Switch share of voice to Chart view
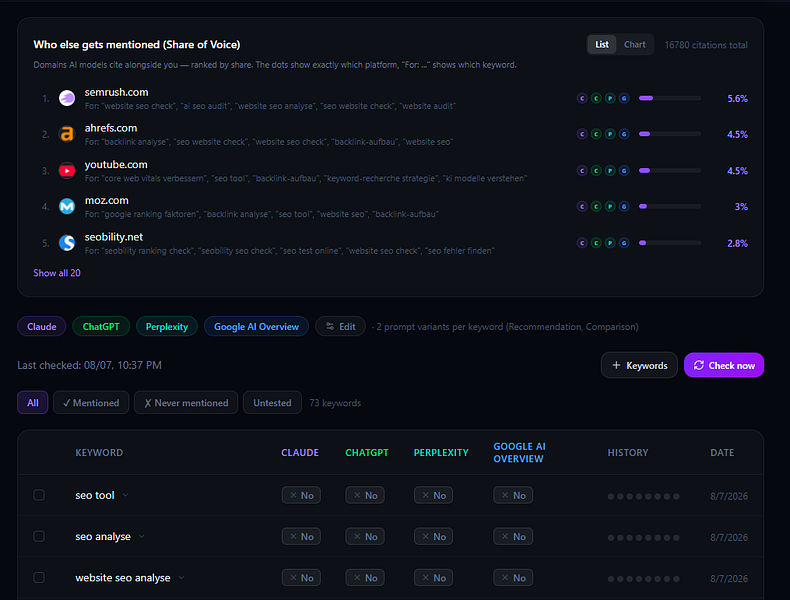This screenshot has height=600, width=790. [635, 44]
